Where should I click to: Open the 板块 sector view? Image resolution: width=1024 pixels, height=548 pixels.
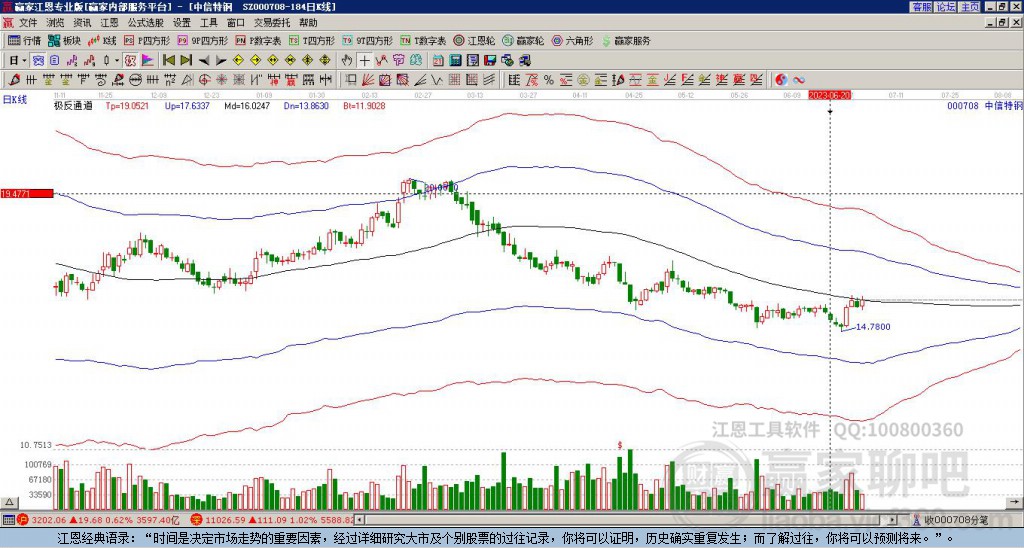click(x=64, y=40)
